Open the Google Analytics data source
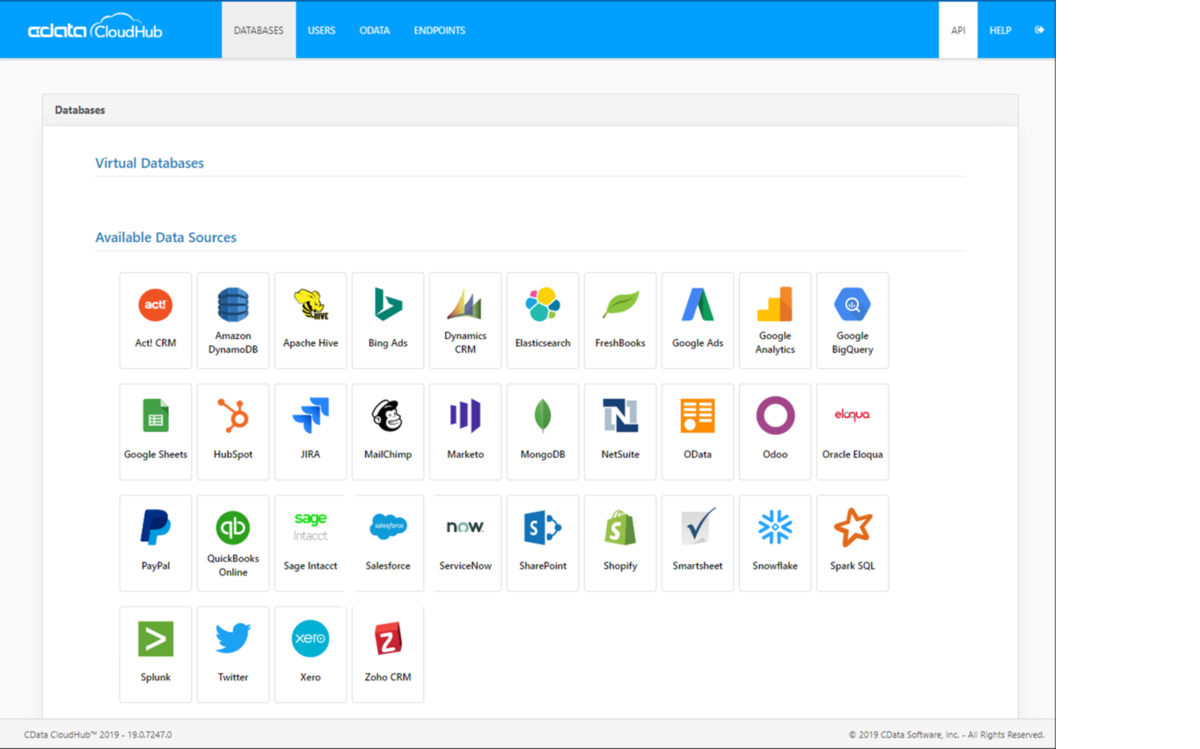This screenshot has height=749, width=1200. pos(775,320)
